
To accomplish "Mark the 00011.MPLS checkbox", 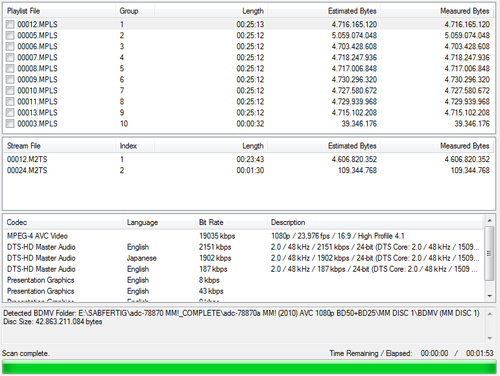I will click(x=10, y=101).
